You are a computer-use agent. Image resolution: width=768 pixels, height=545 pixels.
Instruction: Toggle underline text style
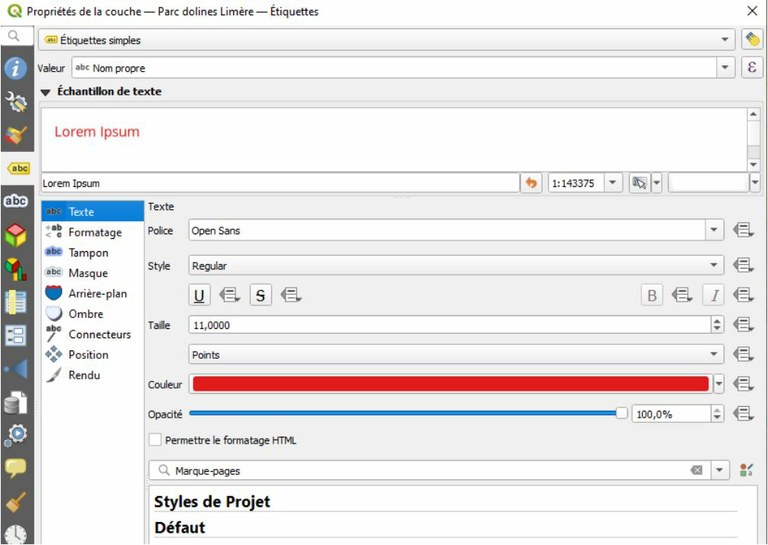click(199, 295)
